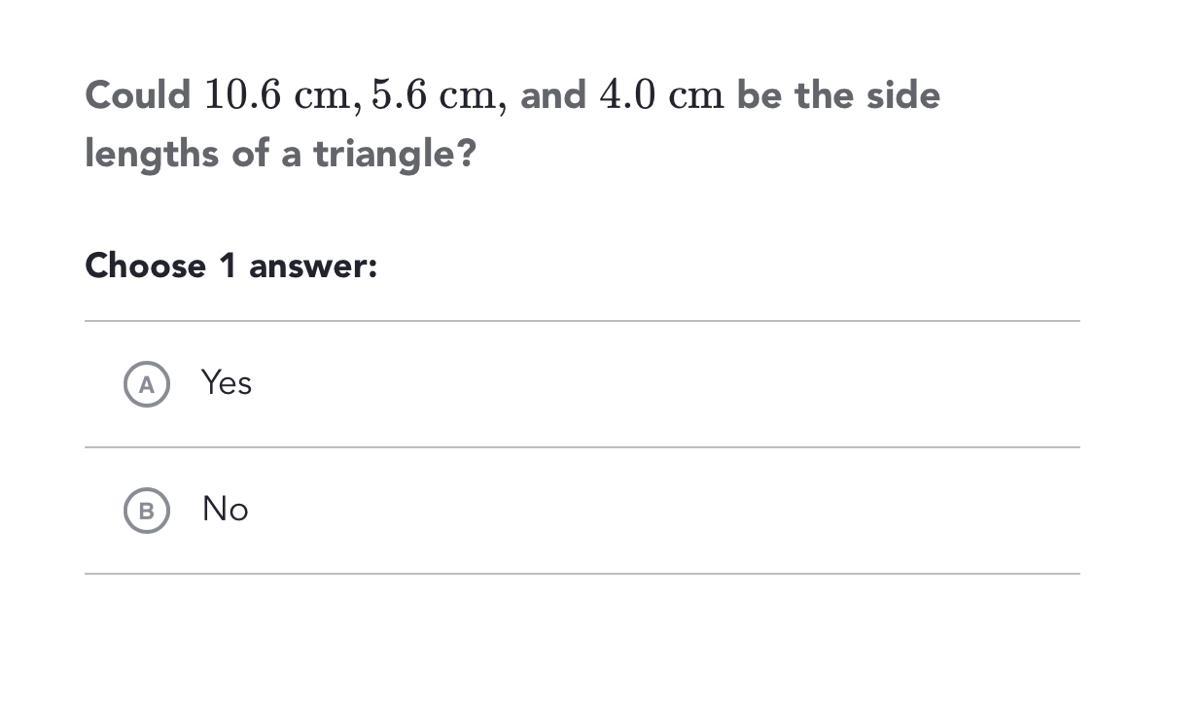
Task: Click the letter A inside the circle
Action: click(x=146, y=385)
